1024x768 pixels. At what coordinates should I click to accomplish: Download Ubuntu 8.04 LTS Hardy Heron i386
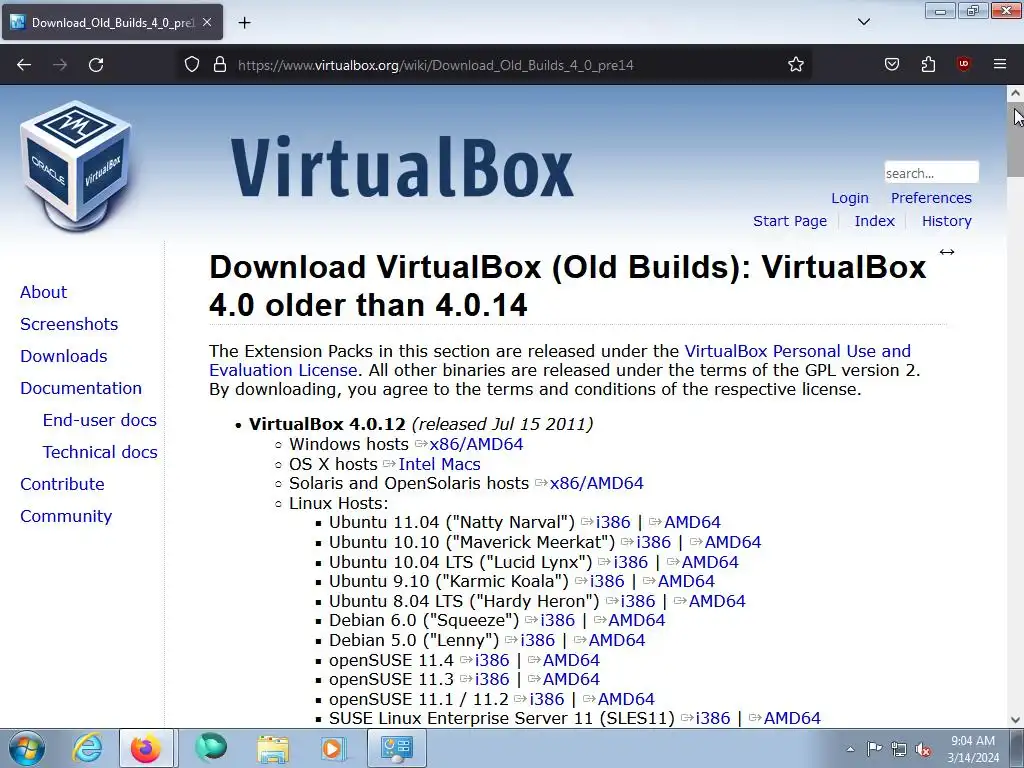click(638, 601)
